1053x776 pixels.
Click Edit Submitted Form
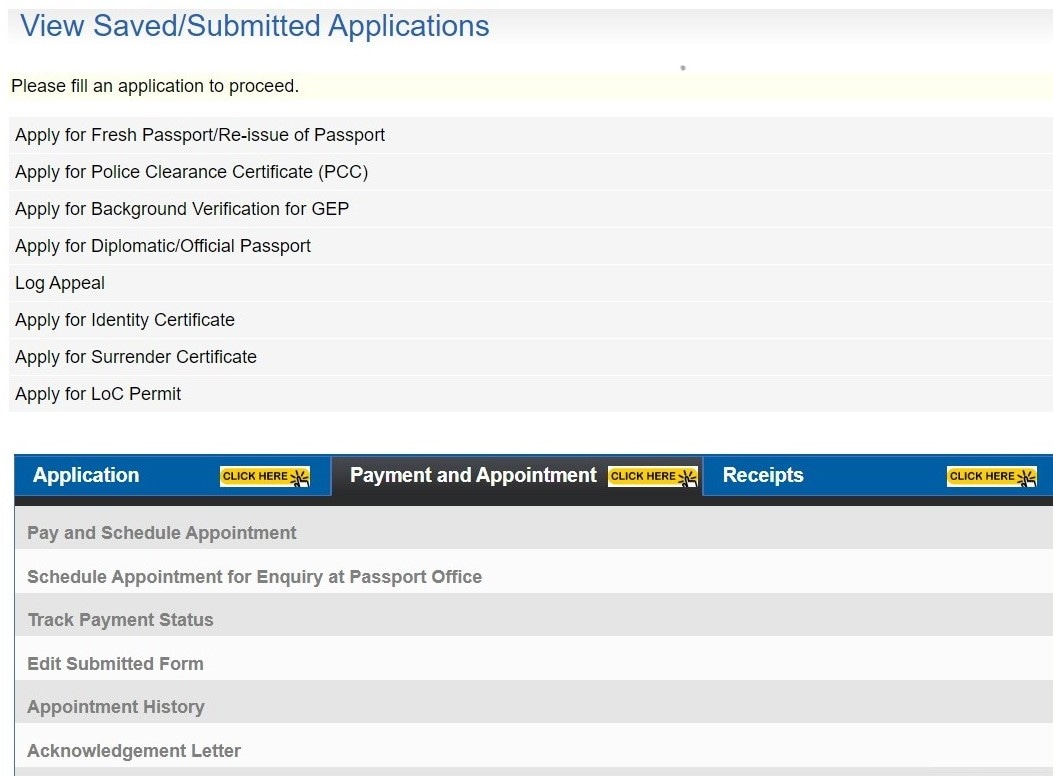tap(115, 664)
